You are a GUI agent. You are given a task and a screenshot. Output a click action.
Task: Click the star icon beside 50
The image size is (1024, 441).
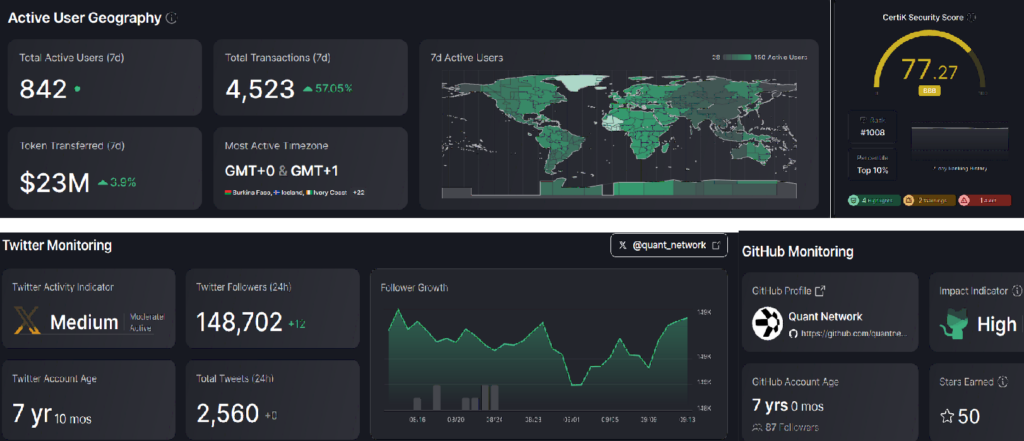point(946,416)
